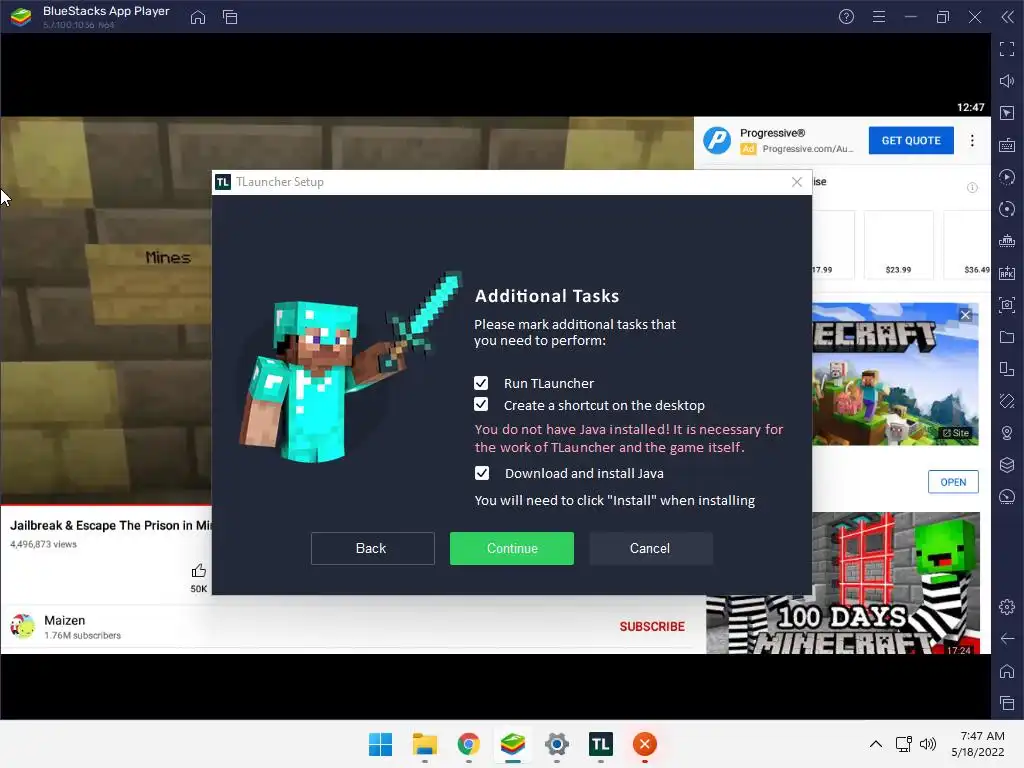Open File Explorer from taskbar
The image size is (1024, 768).
pyautogui.click(x=424, y=744)
